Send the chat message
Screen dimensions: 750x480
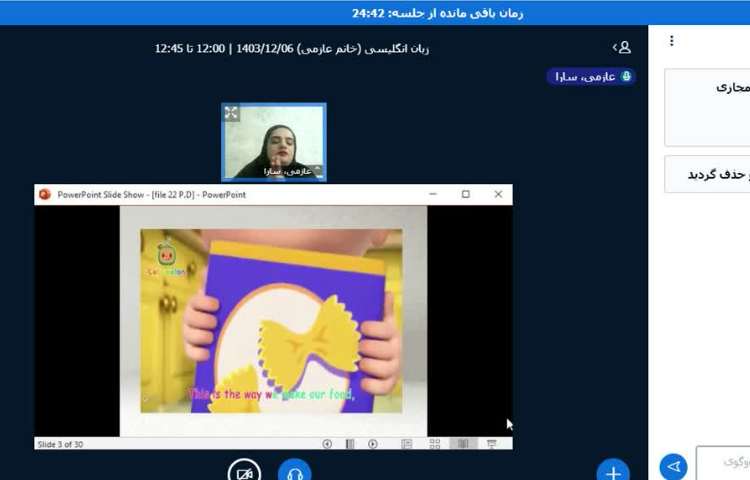(x=673, y=467)
